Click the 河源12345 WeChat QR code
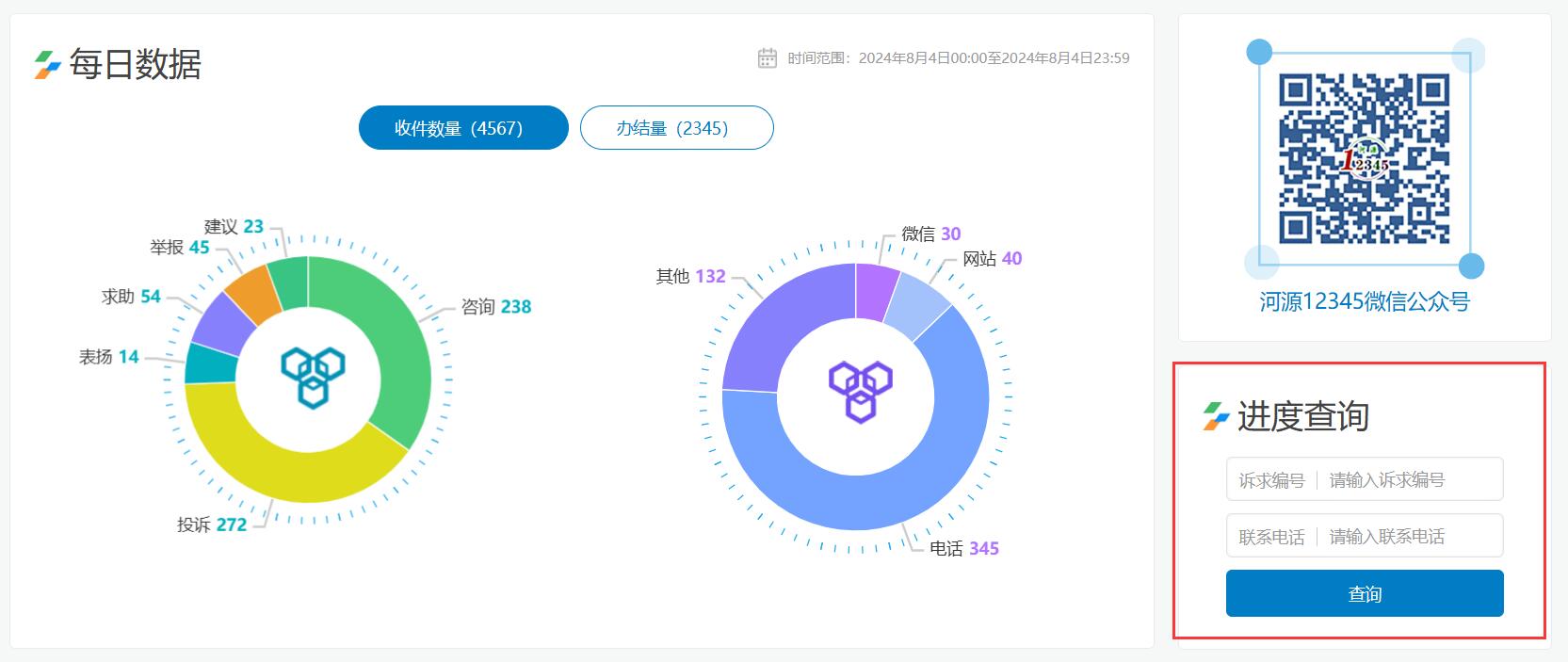The image size is (1568, 662). click(x=1363, y=158)
